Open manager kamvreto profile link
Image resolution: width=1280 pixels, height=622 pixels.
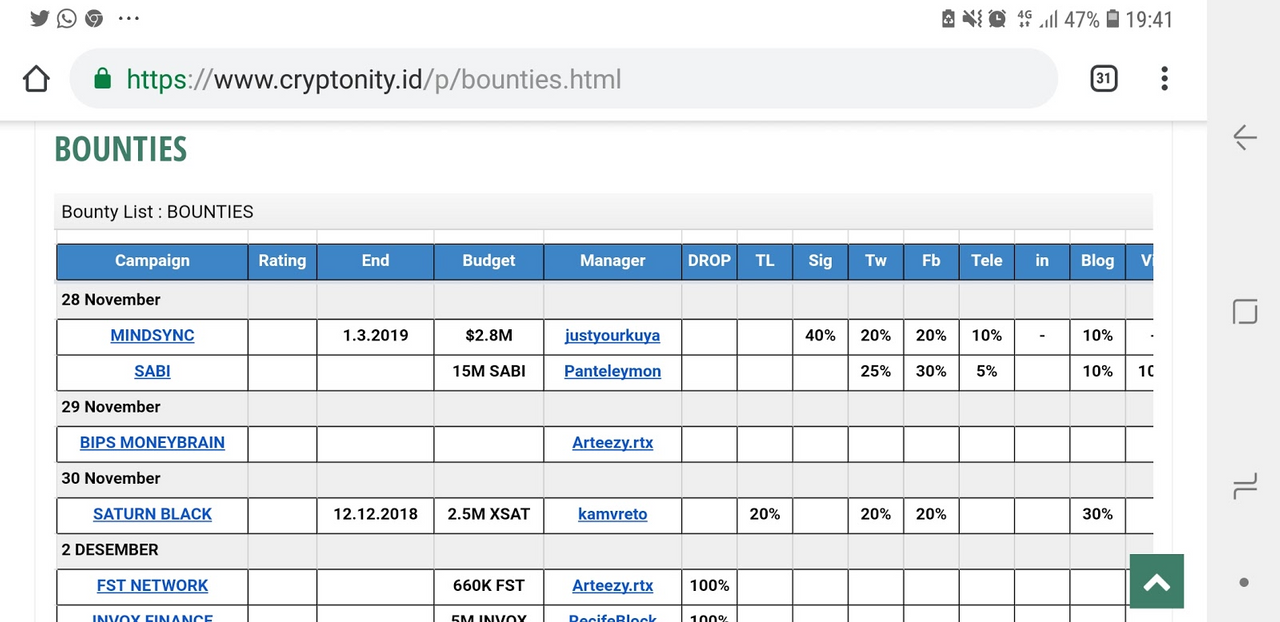tap(612, 514)
